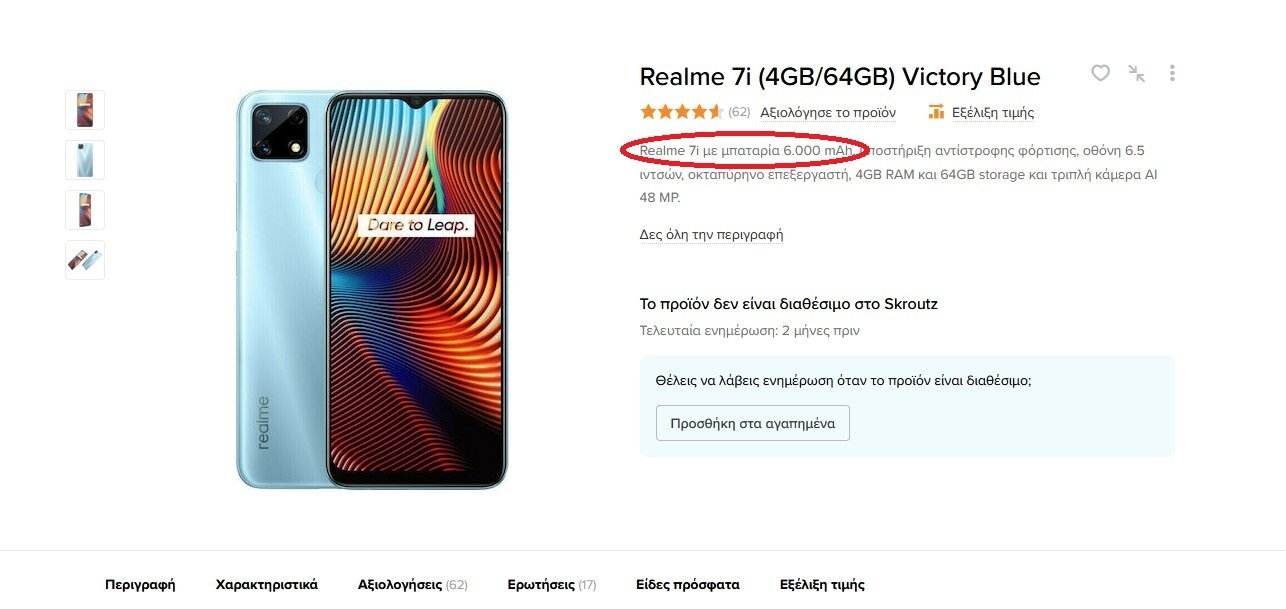The image size is (1286, 609).
Task: Select the third phone thumbnail
Action: (x=85, y=210)
